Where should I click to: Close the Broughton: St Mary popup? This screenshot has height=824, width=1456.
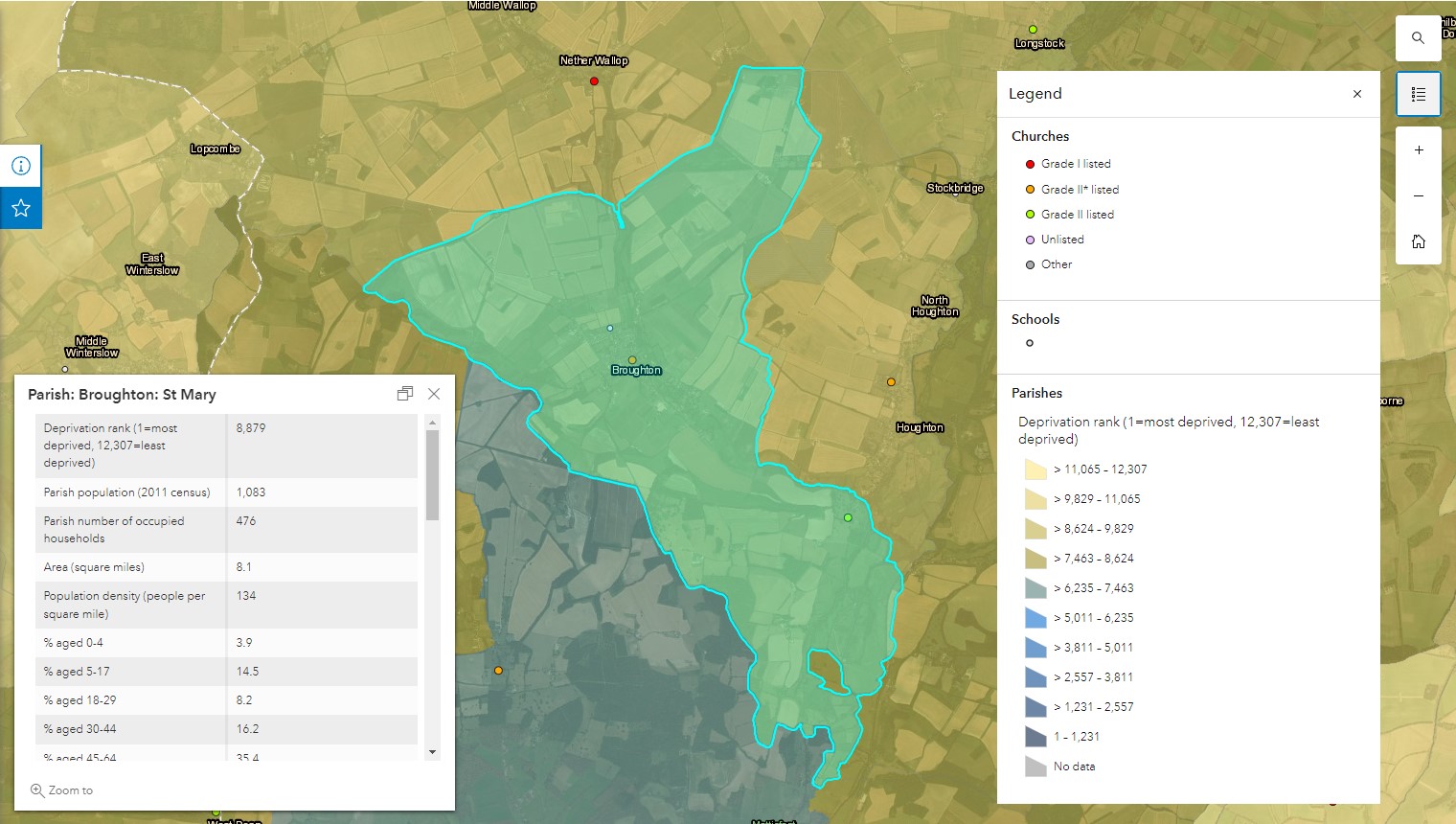point(434,394)
